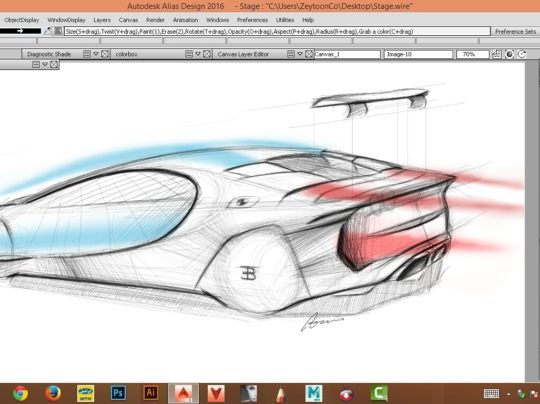Click the small square icon before the prompt text
This screenshot has width=540, height=404.
pyautogui.click(x=58, y=31)
